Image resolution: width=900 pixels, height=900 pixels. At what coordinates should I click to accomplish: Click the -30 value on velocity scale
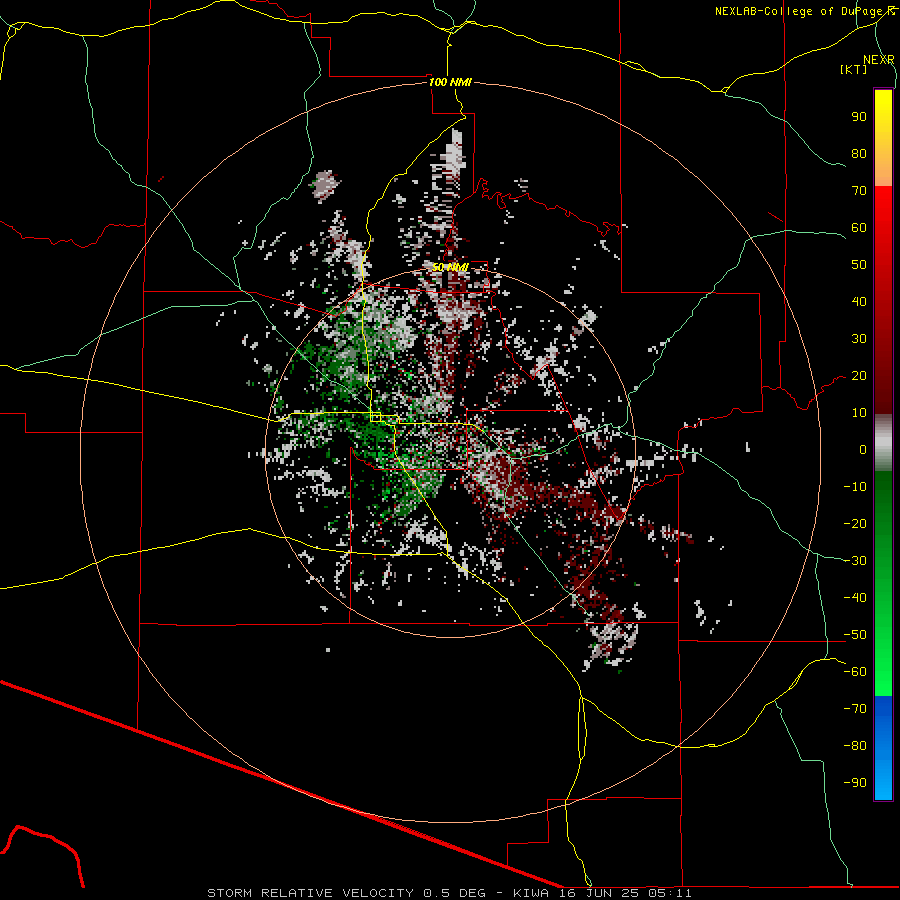click(x=855, y=561)
